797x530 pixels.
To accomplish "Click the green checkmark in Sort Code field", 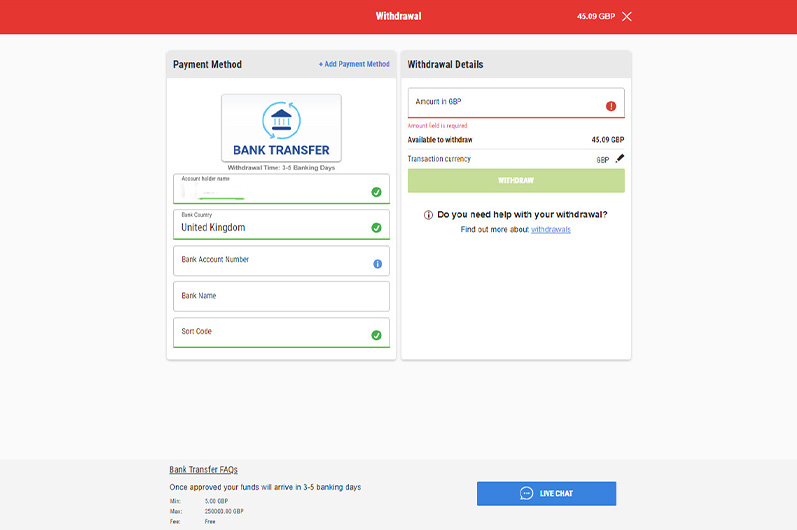I will [x=376, y=335].
